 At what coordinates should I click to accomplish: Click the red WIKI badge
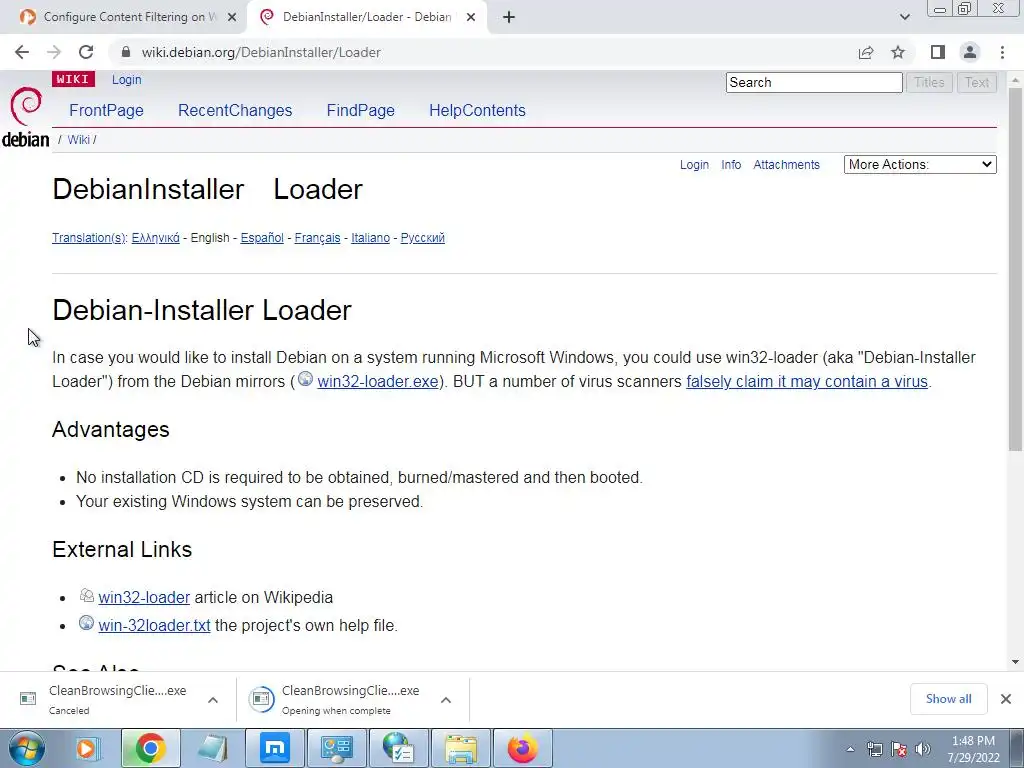tap(73, 79)
